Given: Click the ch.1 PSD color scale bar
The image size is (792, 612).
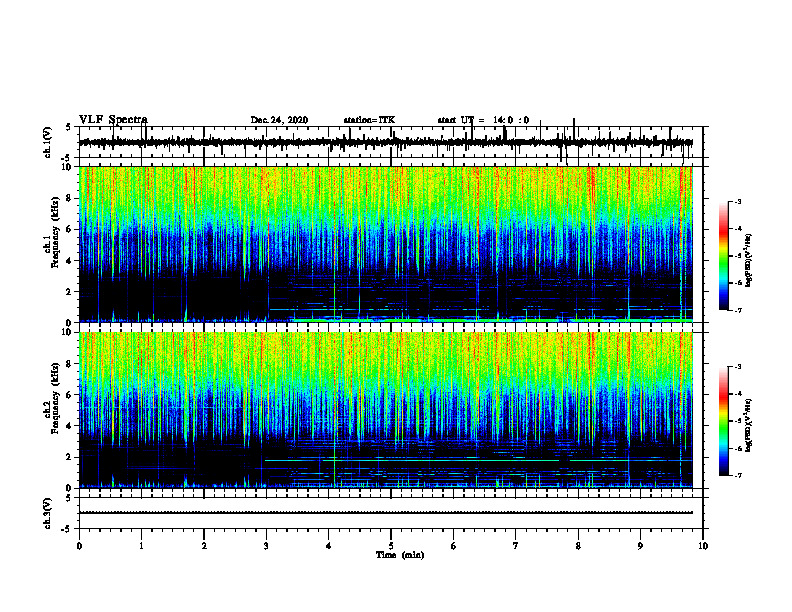Looking at the screenshot, I should tap(724, 256).
